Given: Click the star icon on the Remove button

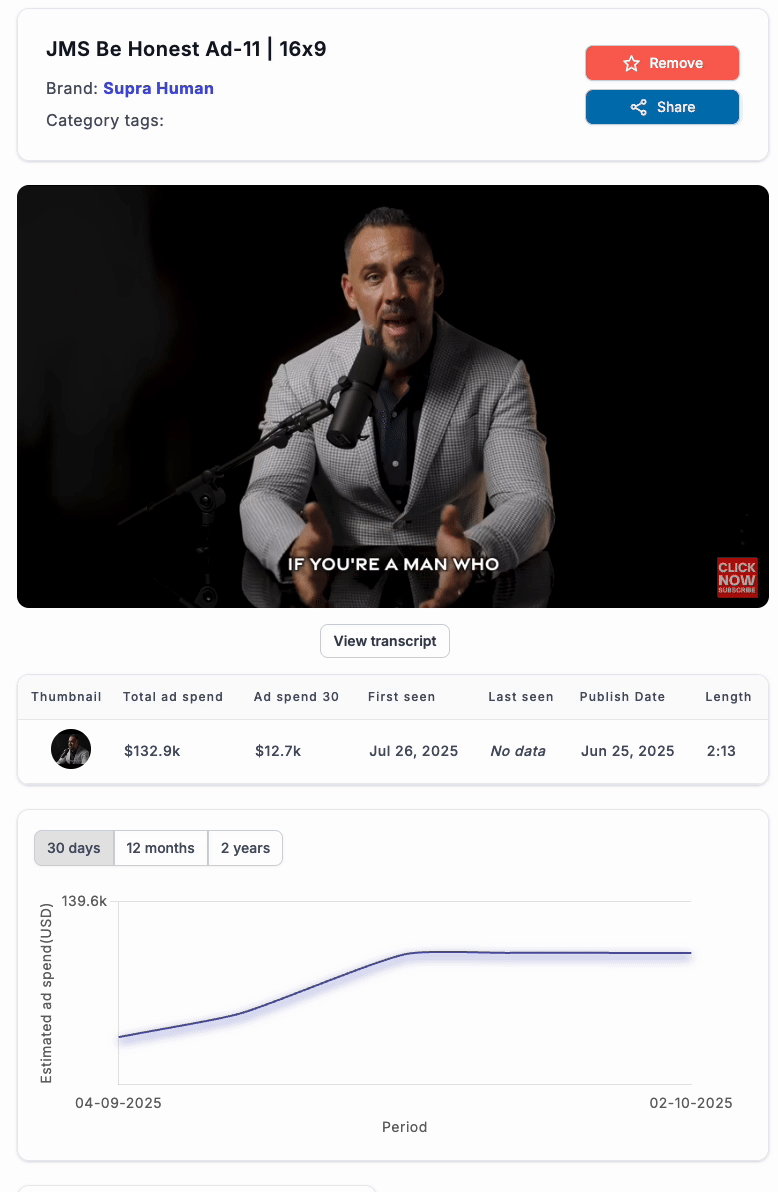Looking at the screenshot, I should pyautogui.click(x=631, y=63).
